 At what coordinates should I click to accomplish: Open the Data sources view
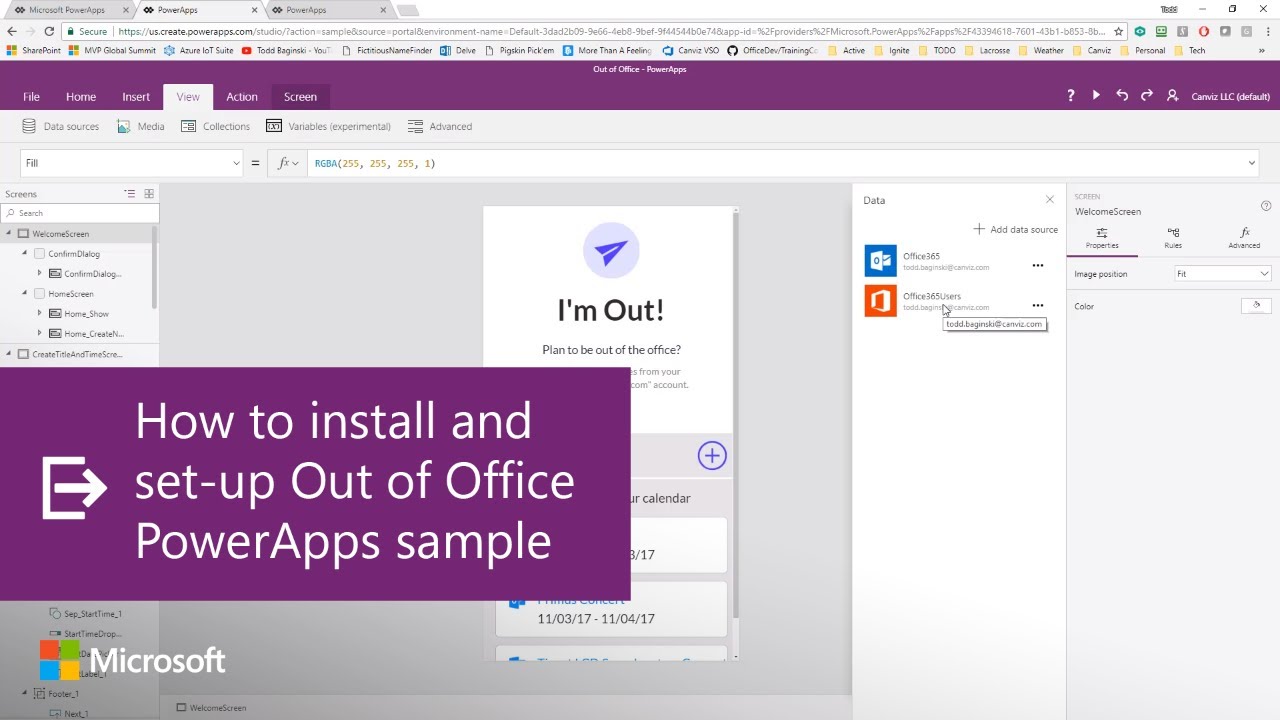[x=60, y=126]
